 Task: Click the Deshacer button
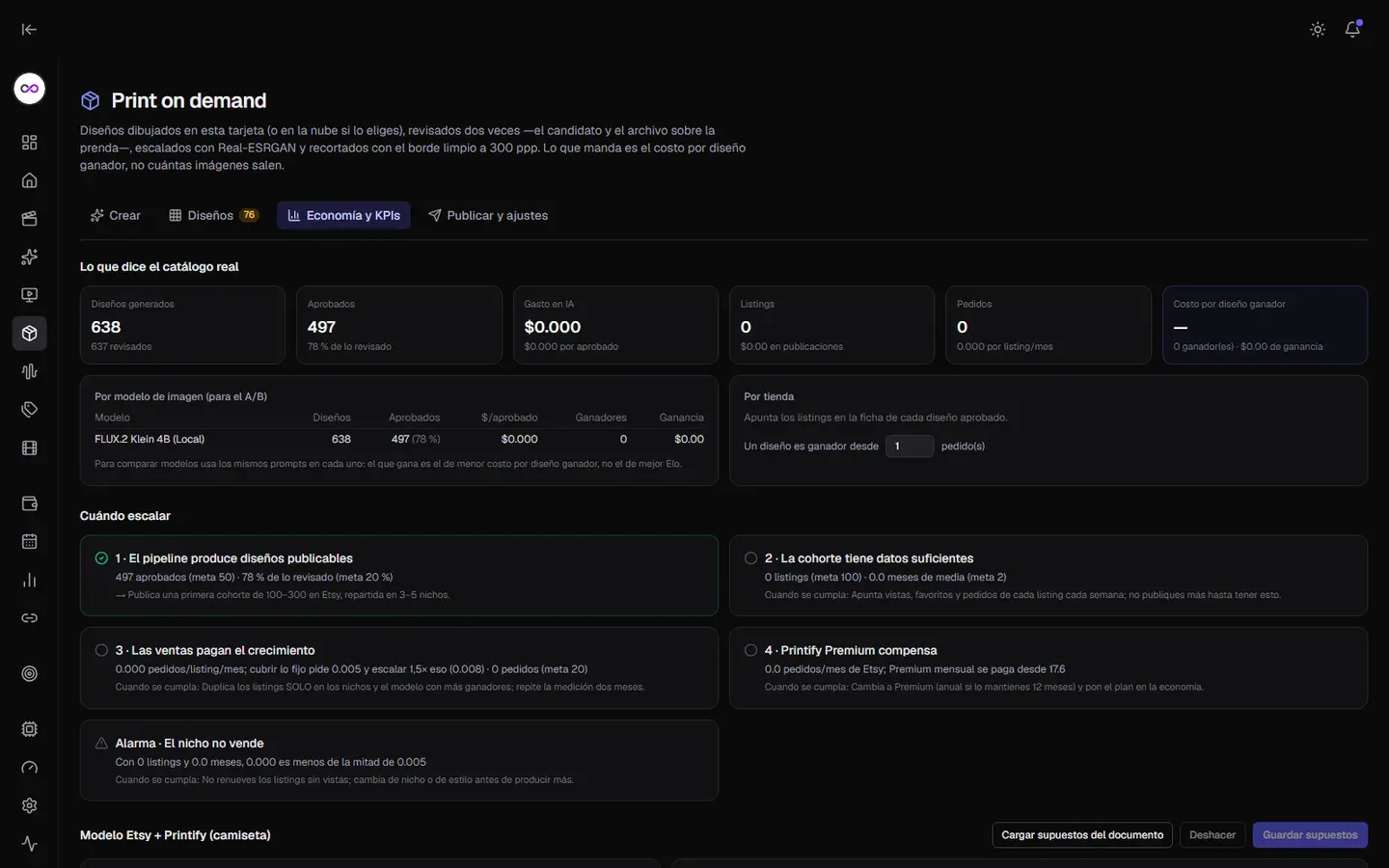(1212, 835)
